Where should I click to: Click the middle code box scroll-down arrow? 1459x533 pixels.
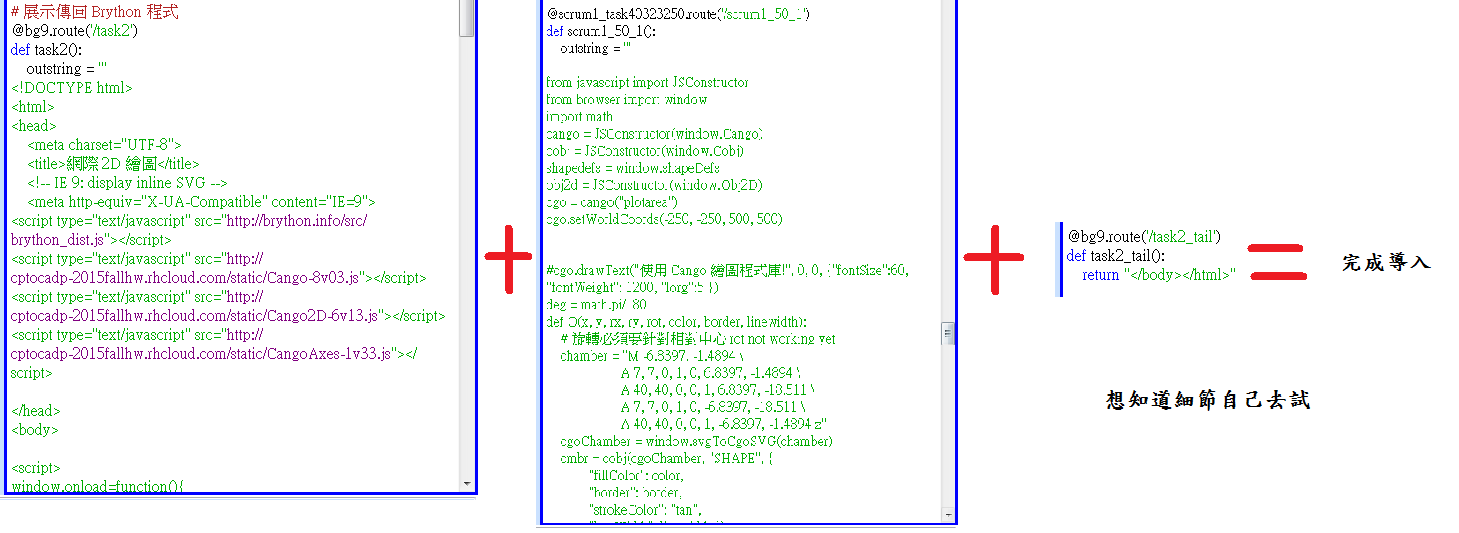948,514
